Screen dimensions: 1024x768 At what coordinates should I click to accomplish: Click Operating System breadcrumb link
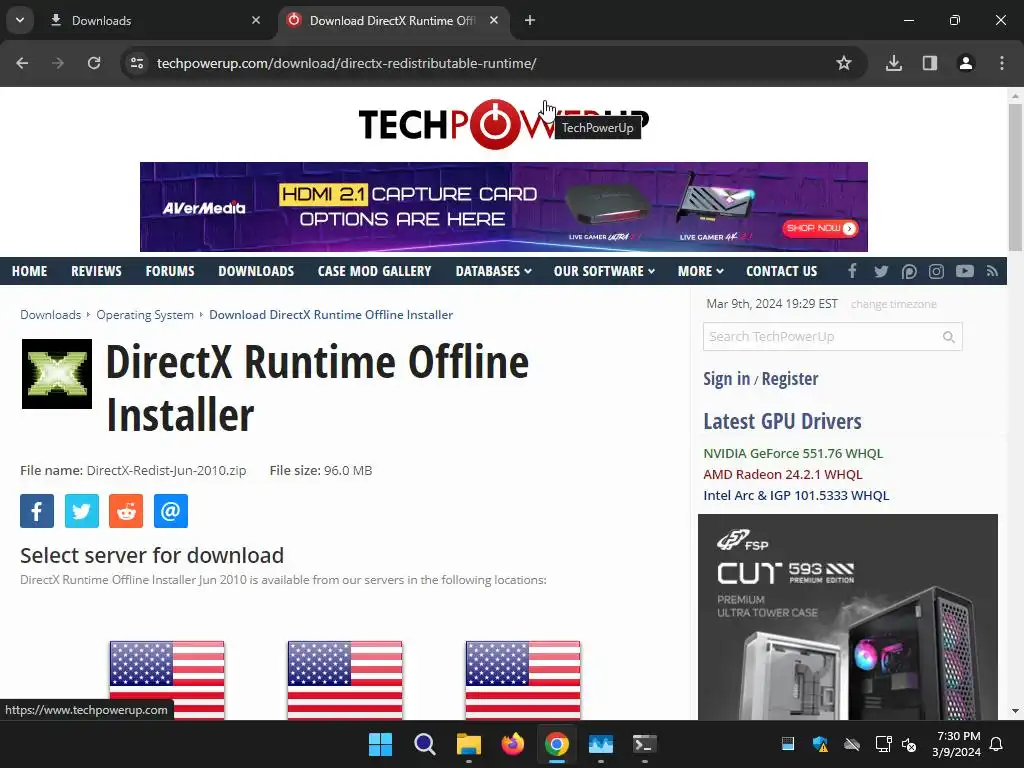145,315
